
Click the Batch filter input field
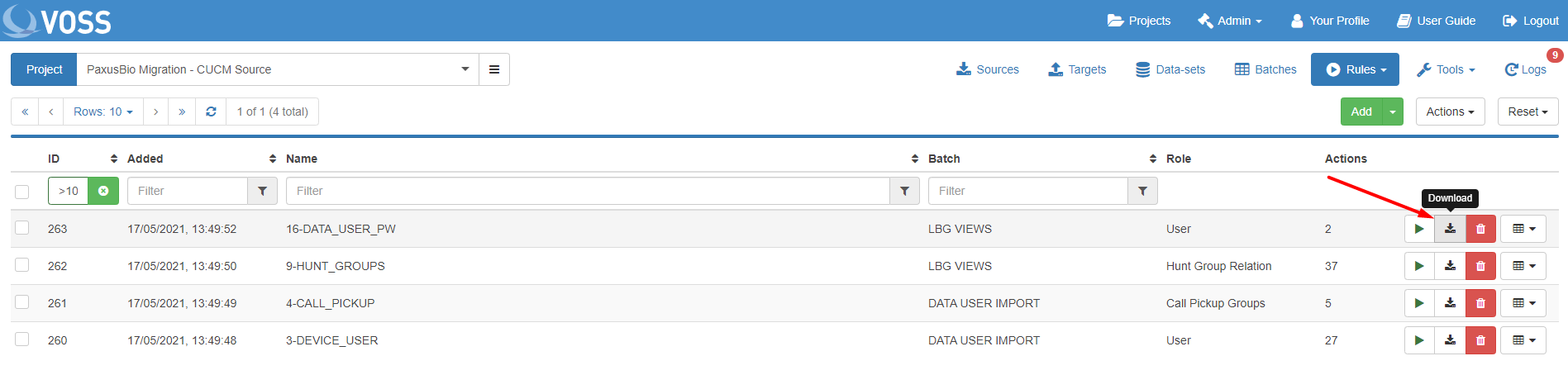coord(1027,191)
